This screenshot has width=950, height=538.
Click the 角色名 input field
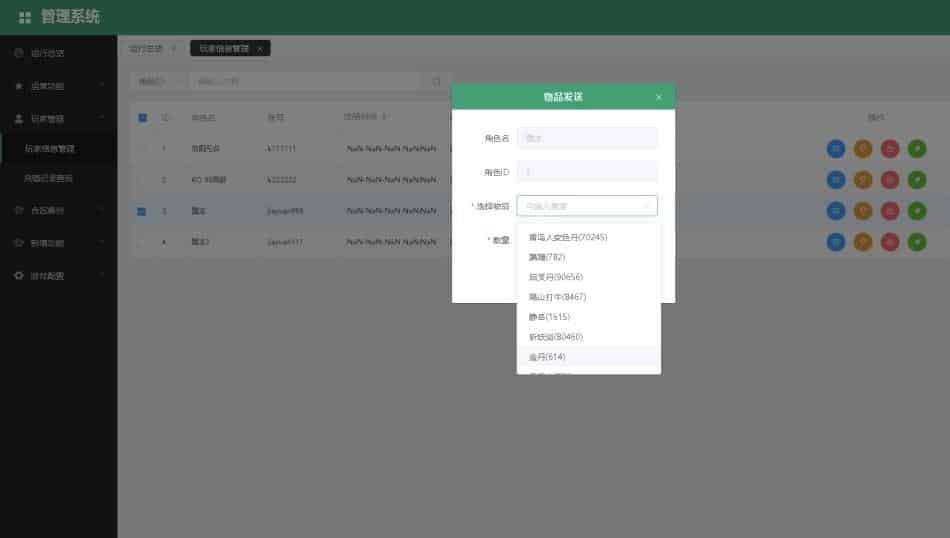pyautogui.click(x=587, y=139)
